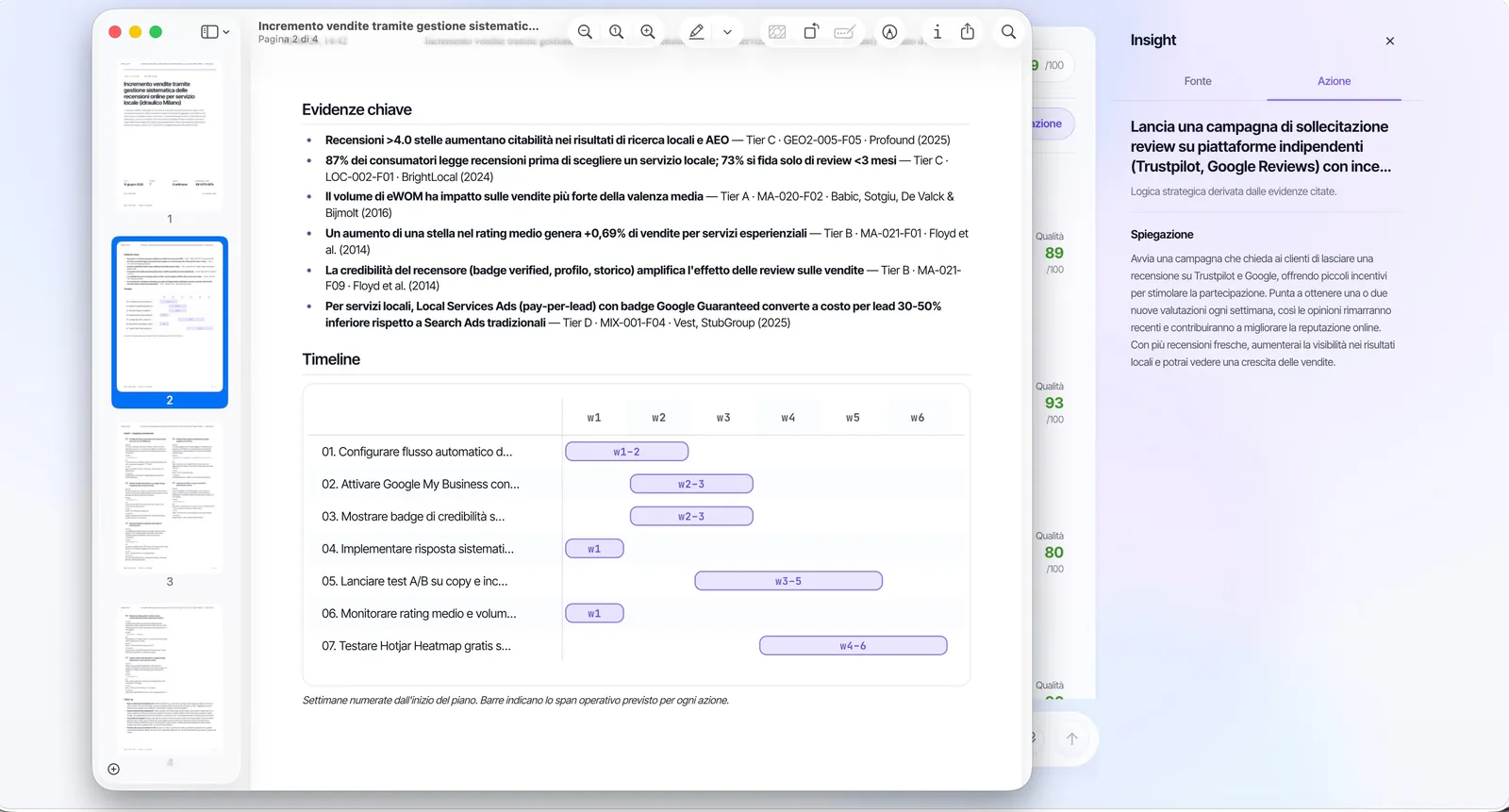This screenshot has width=1509, height=812.
Task: Open search with the magnifying glass
Action: click(1008, 32)
